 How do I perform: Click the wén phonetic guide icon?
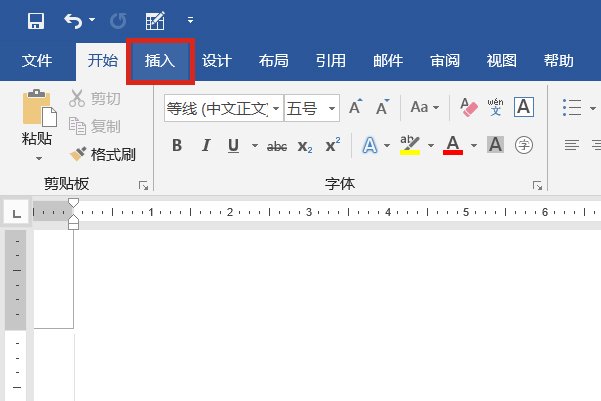tap(495, 107)
